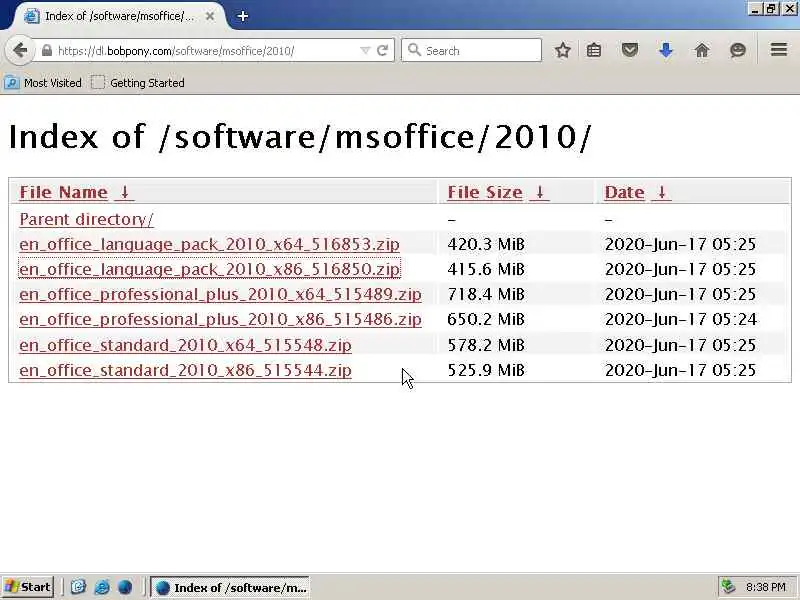The height and width of the screenshot is (600, 800).
Task: Reload the page with the refresh icon
Action: pos(383,51)
